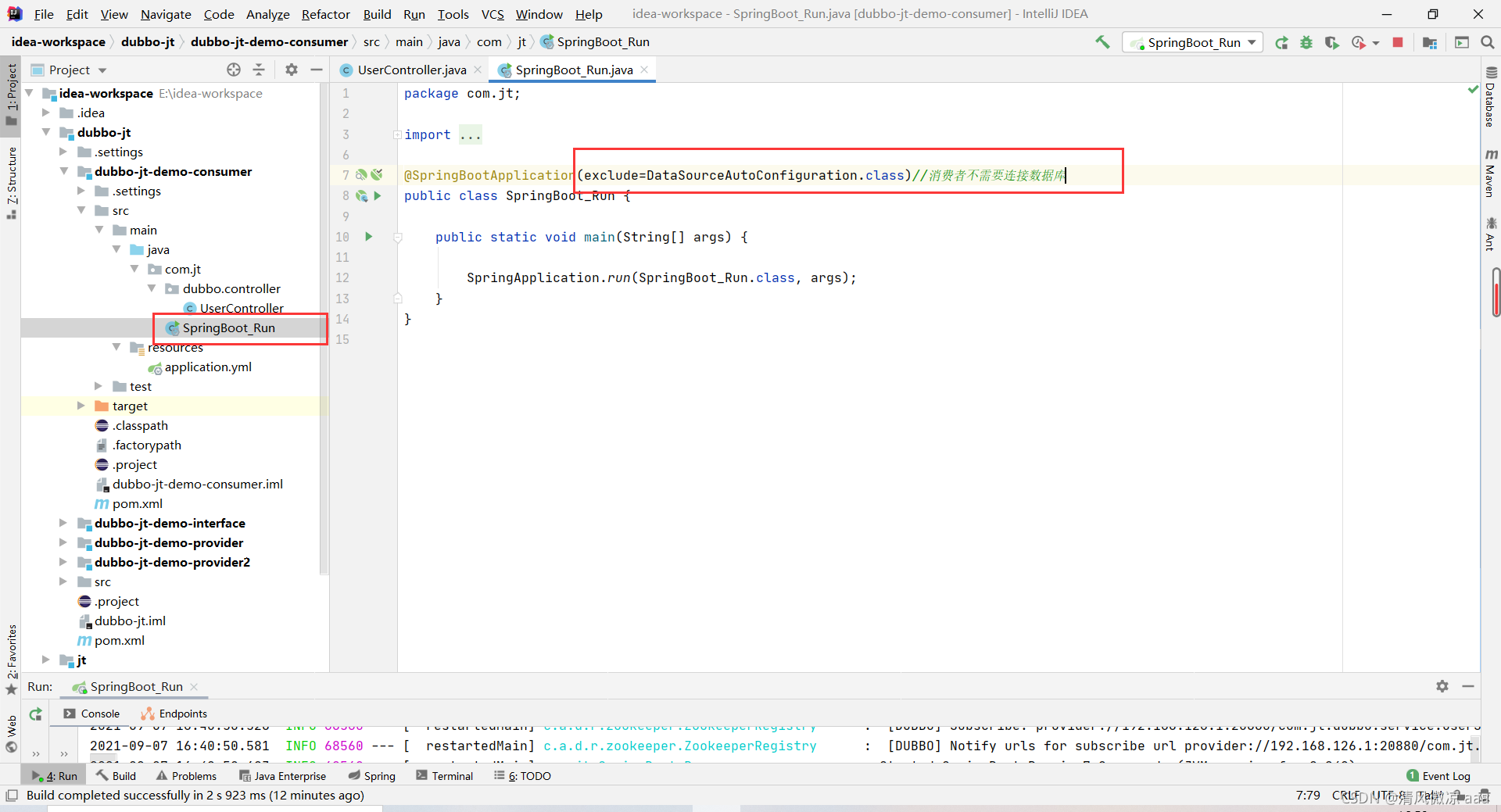Click the Build Project hammer icon
The width and height of the screenshot is (1501, 812).
pyautogui.click(x=1102, y=42)
